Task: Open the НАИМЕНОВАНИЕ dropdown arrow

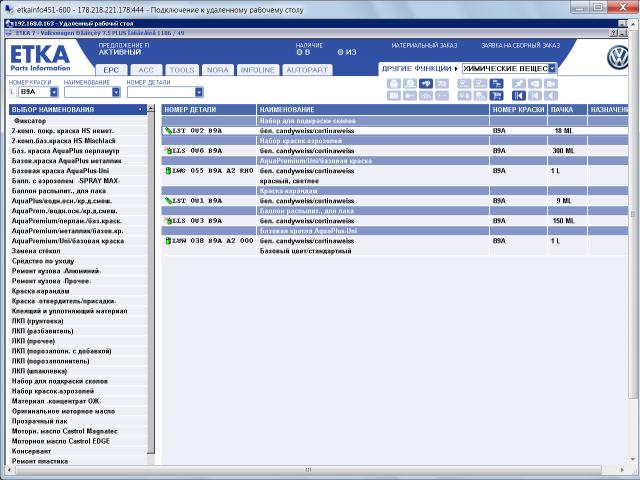Action: pyautogui.click(x=116, y=92)
